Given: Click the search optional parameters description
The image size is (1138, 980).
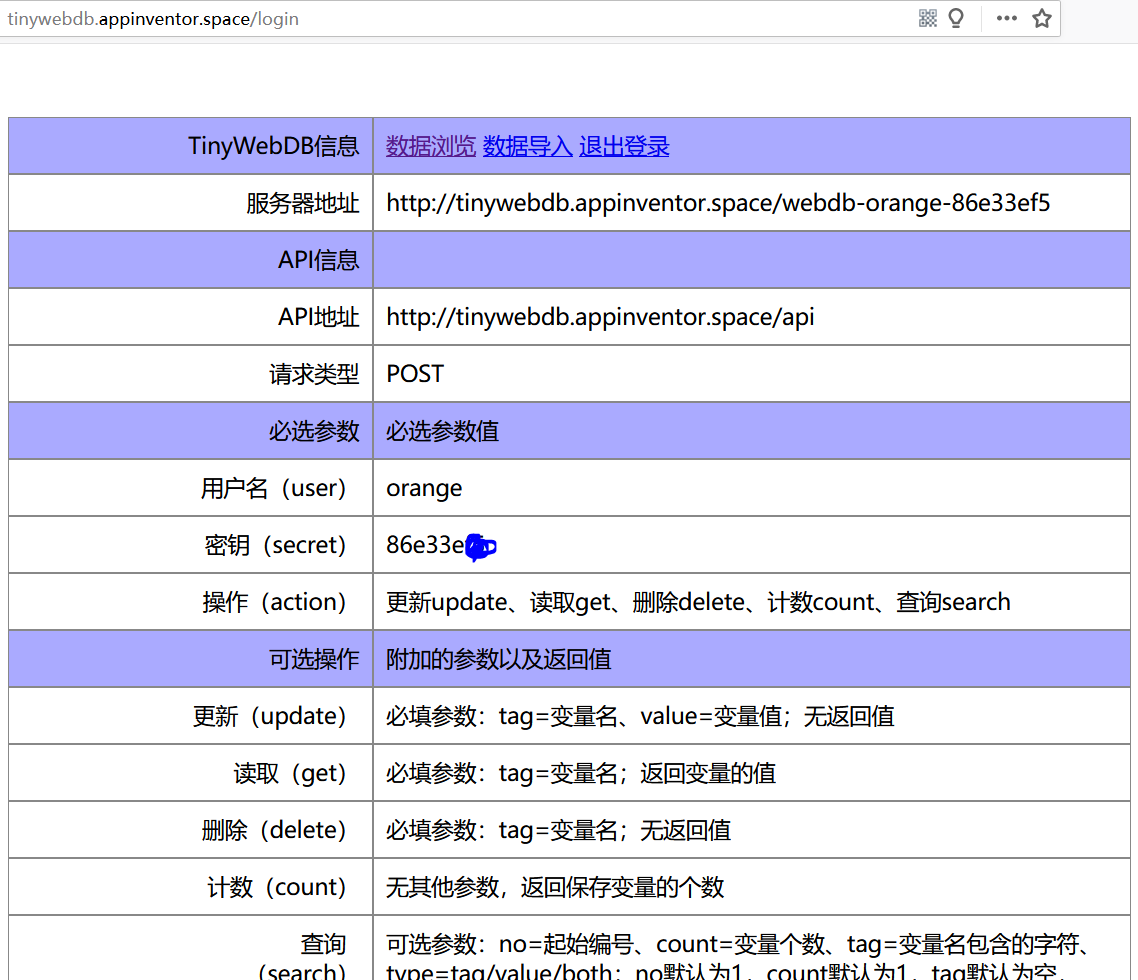Looking at the screenshot, I should [x=739, y=957].
